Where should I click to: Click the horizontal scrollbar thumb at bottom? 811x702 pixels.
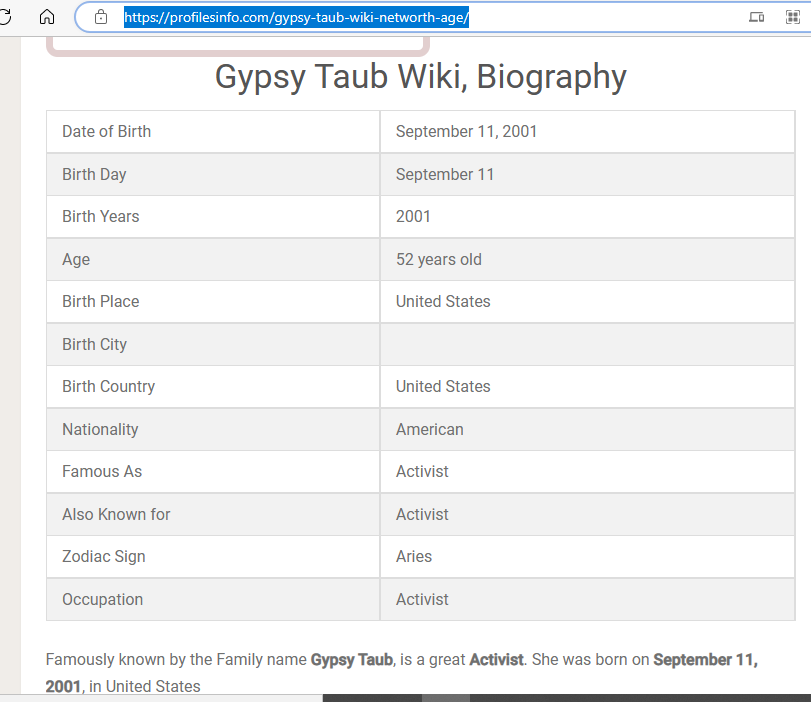pos(446,698)
